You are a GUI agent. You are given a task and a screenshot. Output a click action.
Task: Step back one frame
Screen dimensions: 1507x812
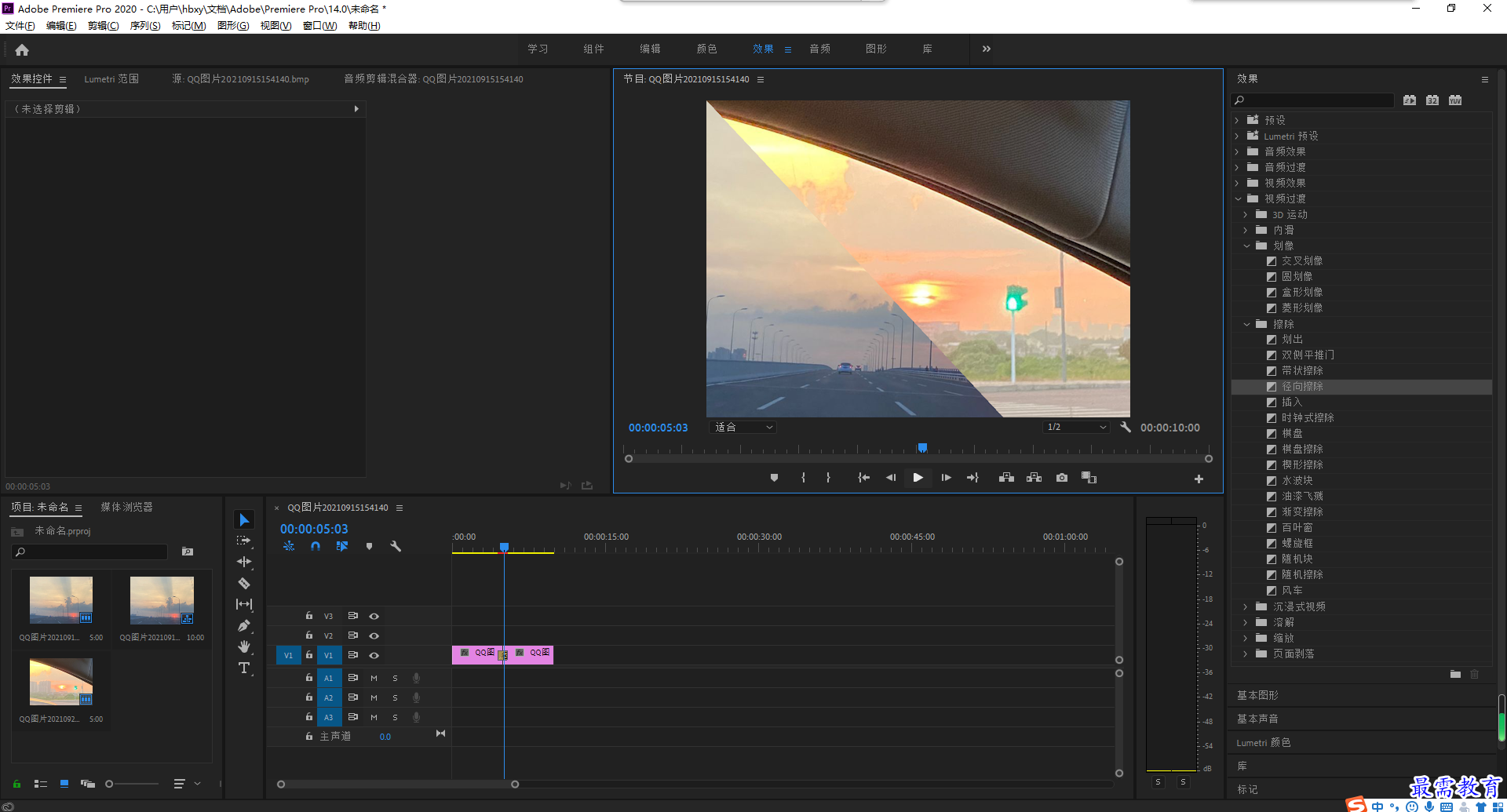(891, 478)
